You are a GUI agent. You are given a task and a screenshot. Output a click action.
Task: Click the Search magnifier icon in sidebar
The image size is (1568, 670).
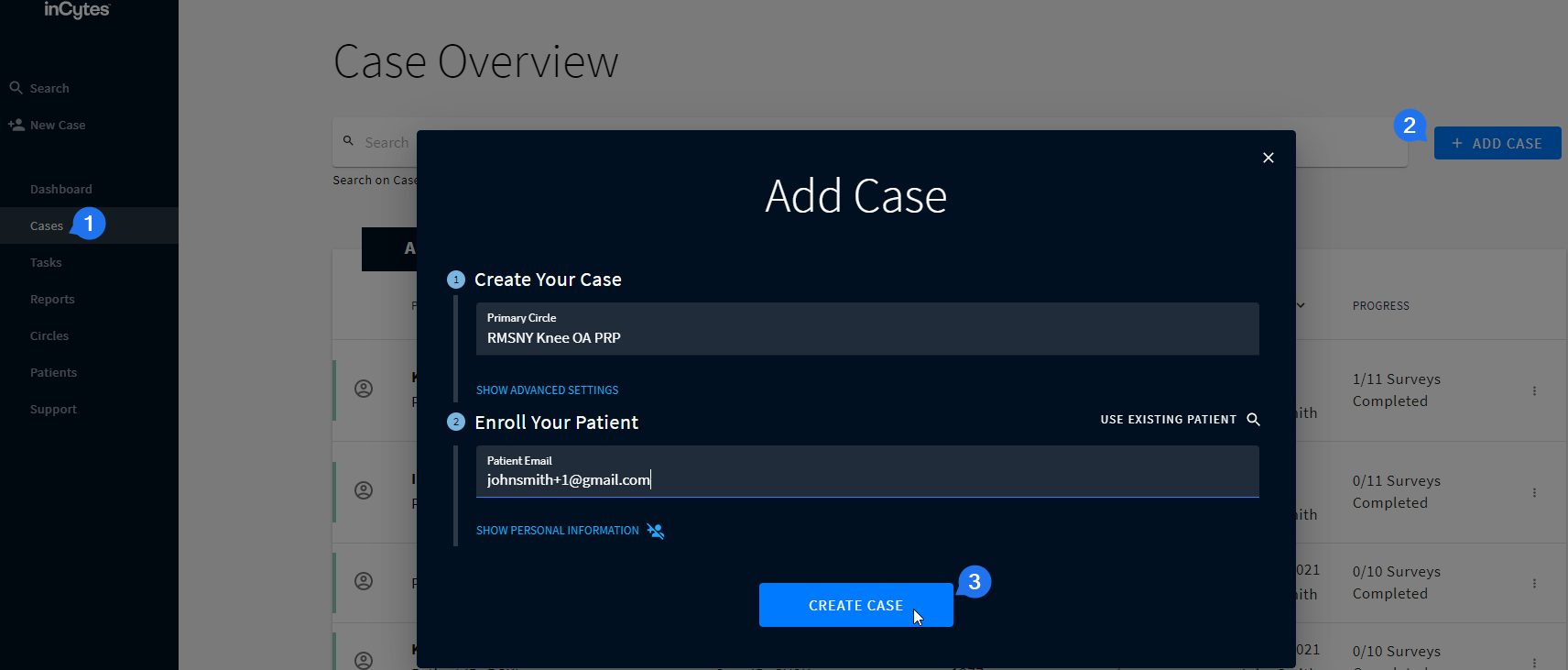(16, 88)
